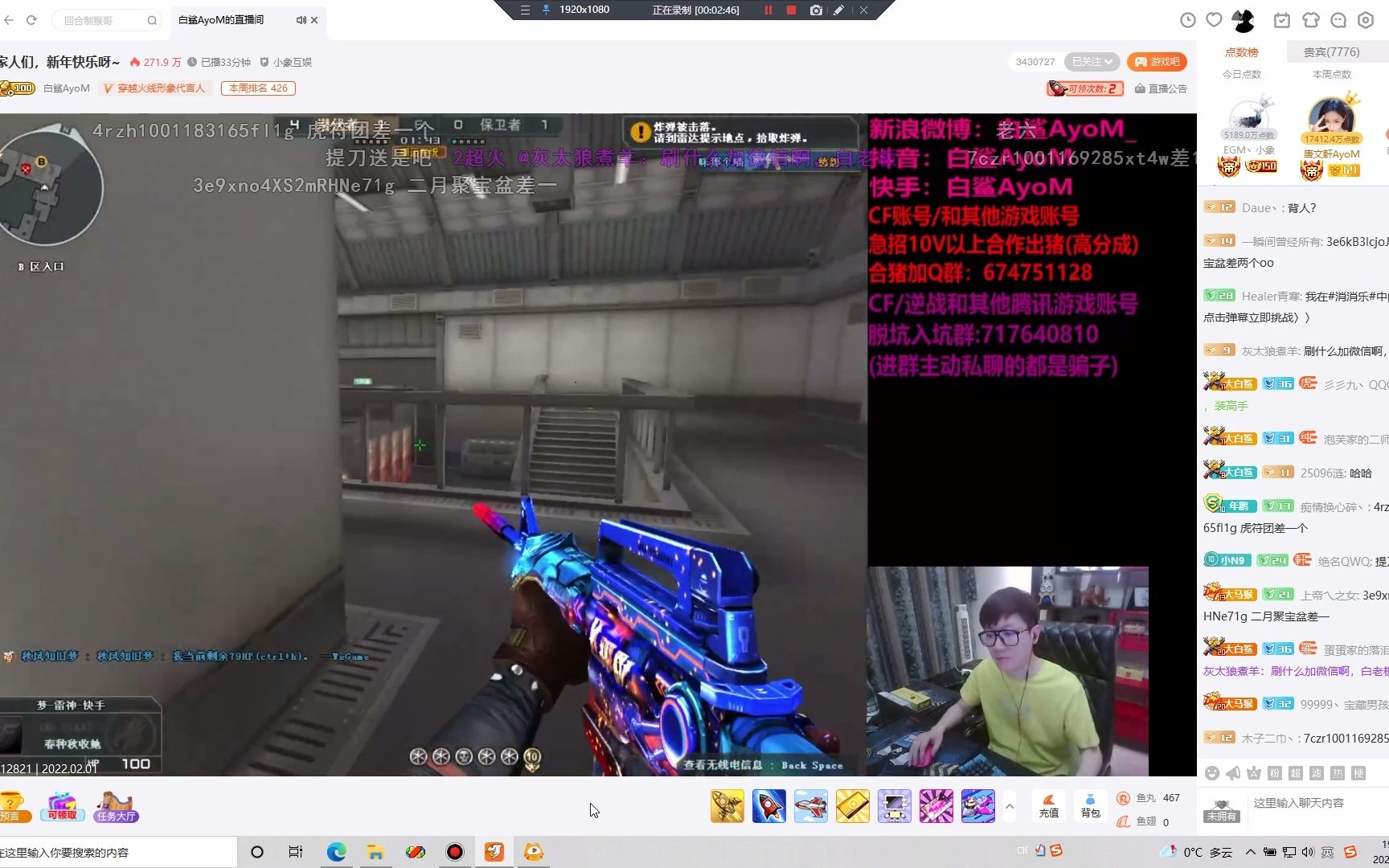Expand the 已关注 follow dropdown
This screenshot has height=868, width=1389.
pos(1092,62)
